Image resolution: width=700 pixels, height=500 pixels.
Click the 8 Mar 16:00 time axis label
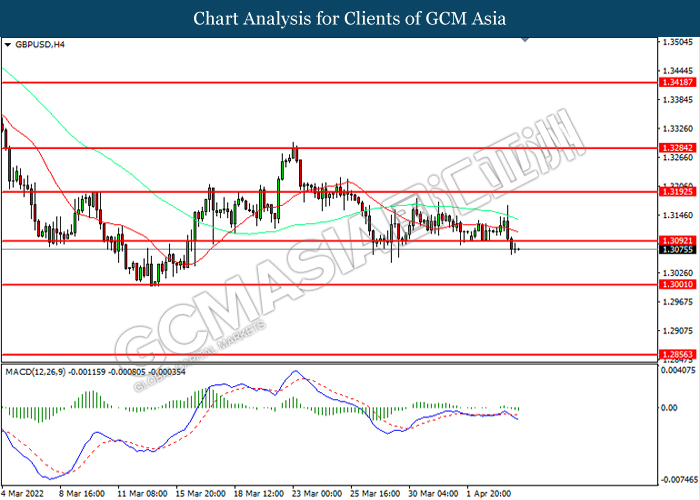82,494
